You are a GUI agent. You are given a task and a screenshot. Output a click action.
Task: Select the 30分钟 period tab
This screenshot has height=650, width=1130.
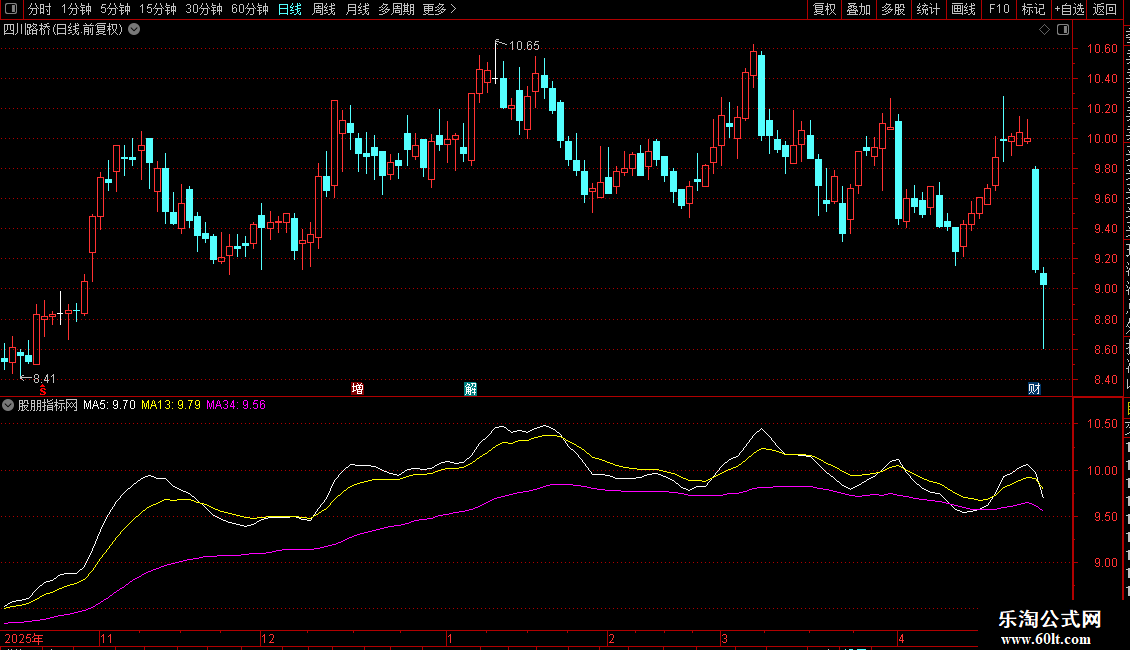203,9
